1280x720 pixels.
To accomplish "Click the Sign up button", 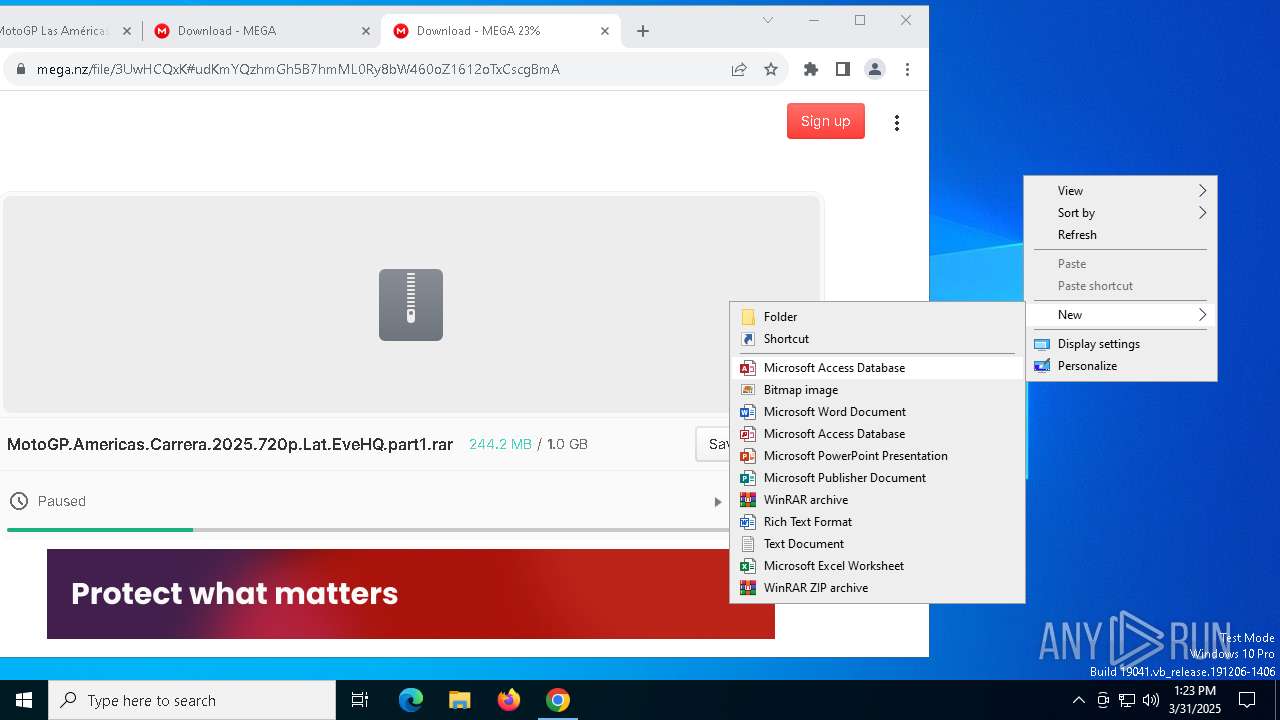I will (826, 121).
